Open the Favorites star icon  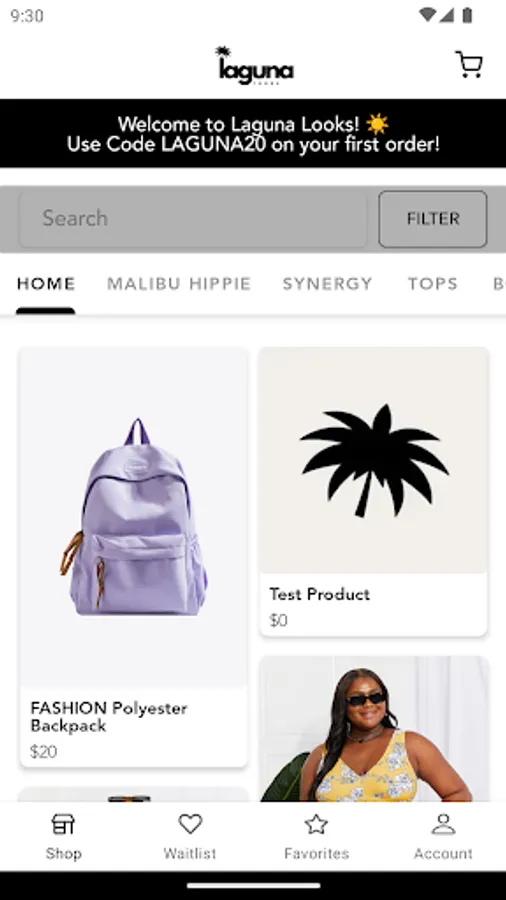tap(316, 824)
